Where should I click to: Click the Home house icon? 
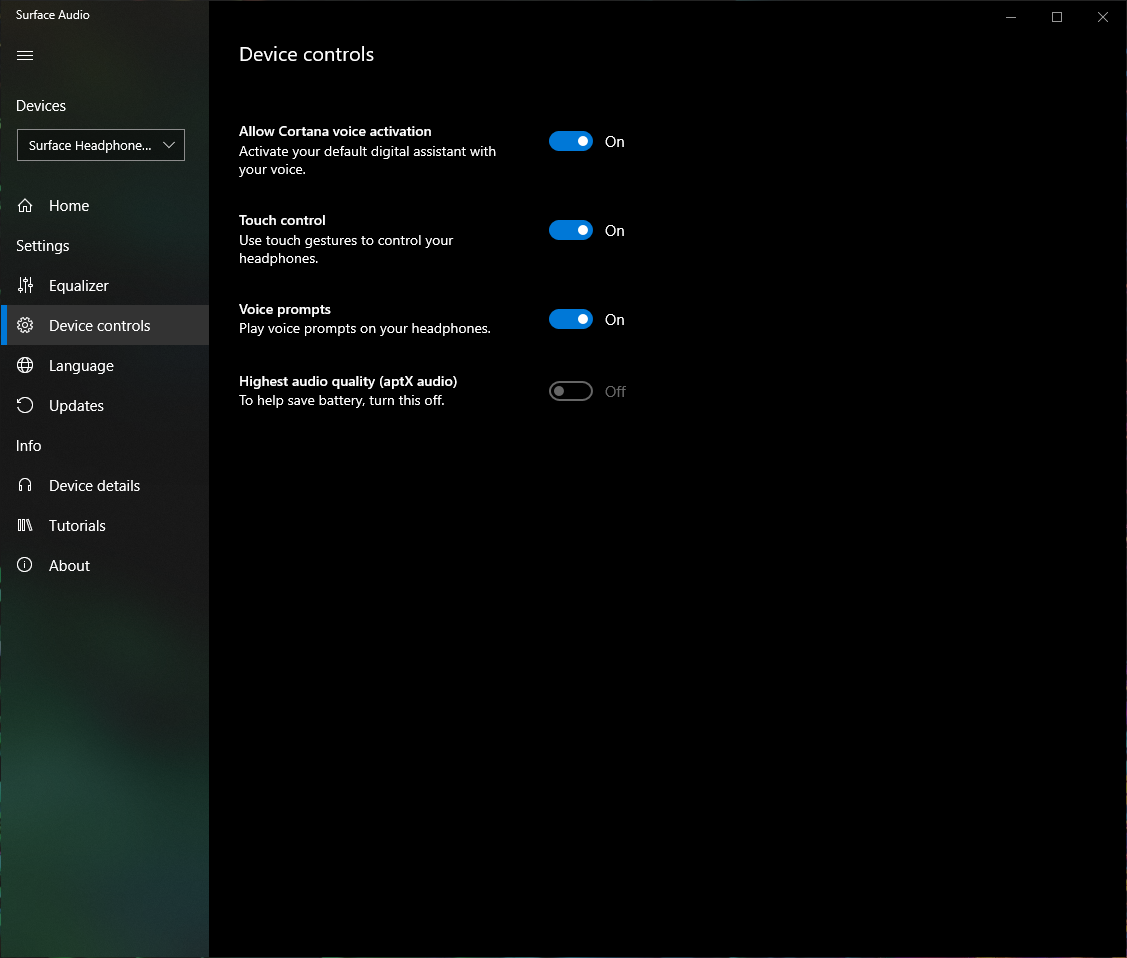point(26,206)
